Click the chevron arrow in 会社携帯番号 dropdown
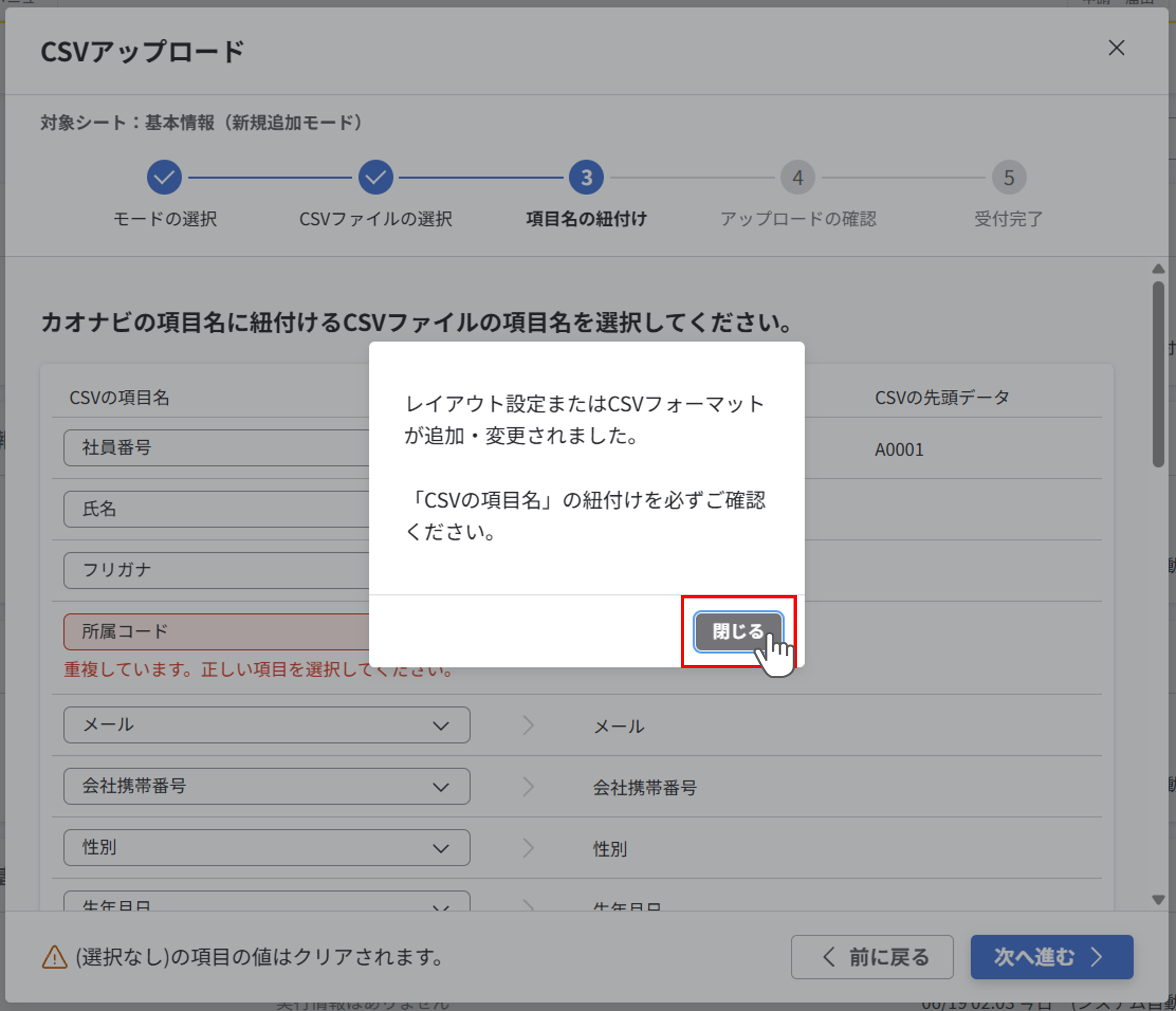The width and height of the screenshot is (1176, 1011). pos(441,787)
